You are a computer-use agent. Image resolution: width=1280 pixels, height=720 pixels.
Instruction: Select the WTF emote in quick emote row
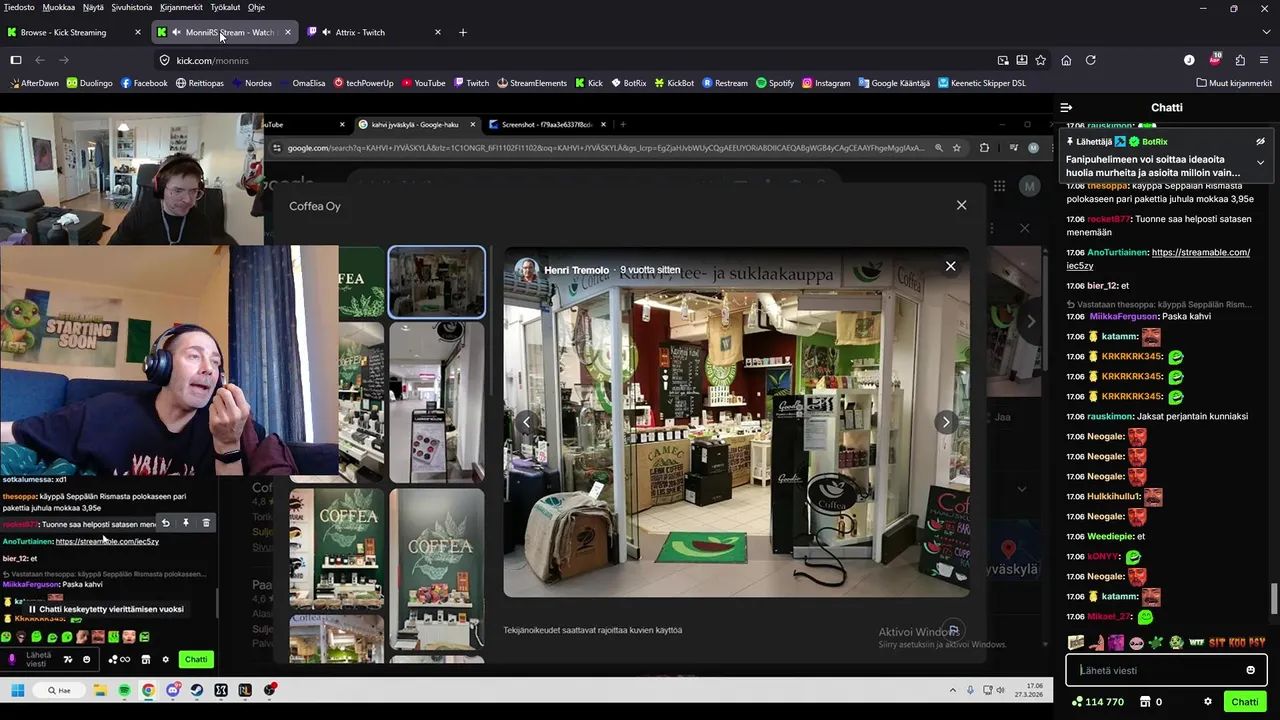(x=1197, y=642)
